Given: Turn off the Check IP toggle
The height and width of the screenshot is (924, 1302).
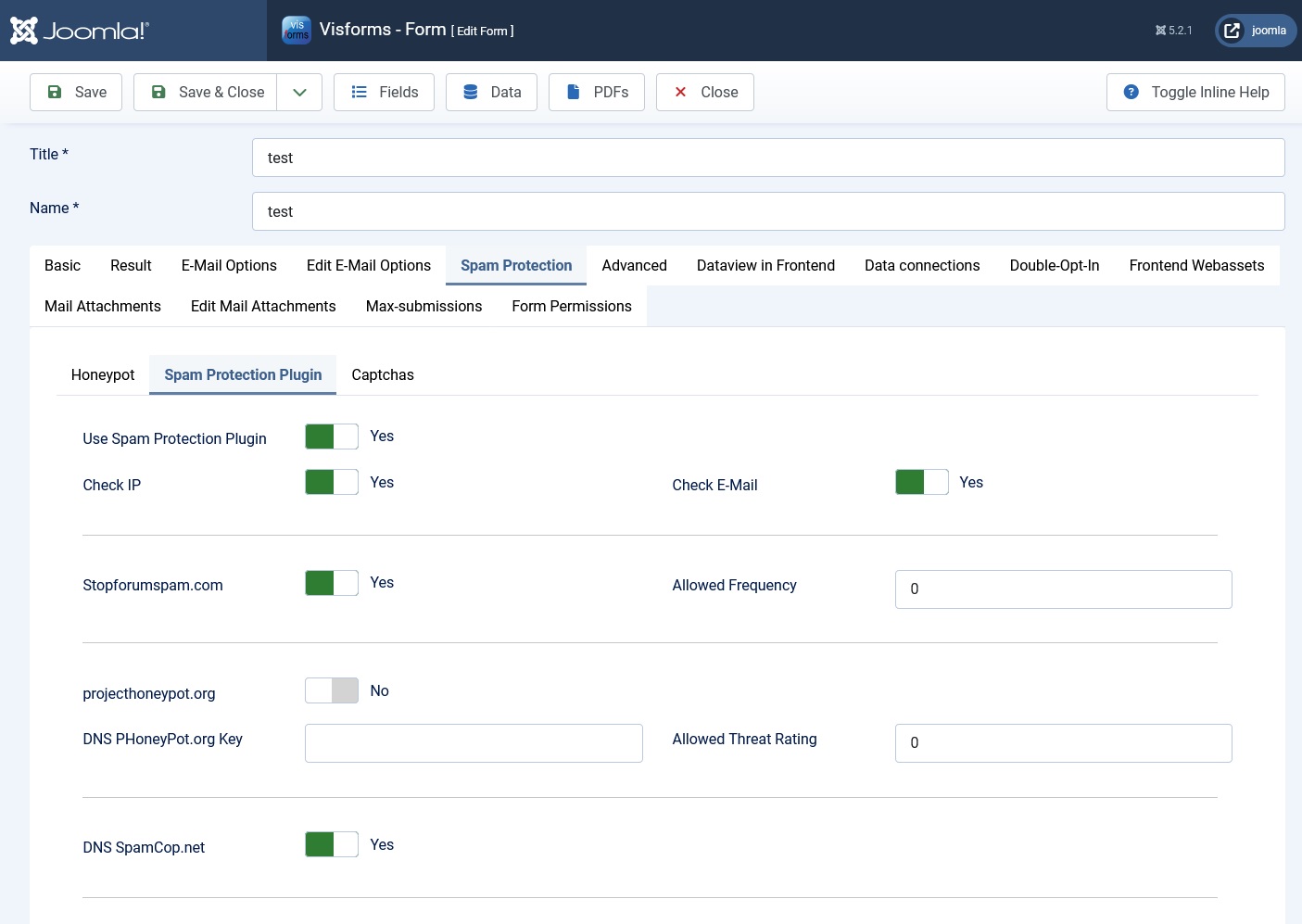Looking at the screenshot, I should click(x=332, y=482).
